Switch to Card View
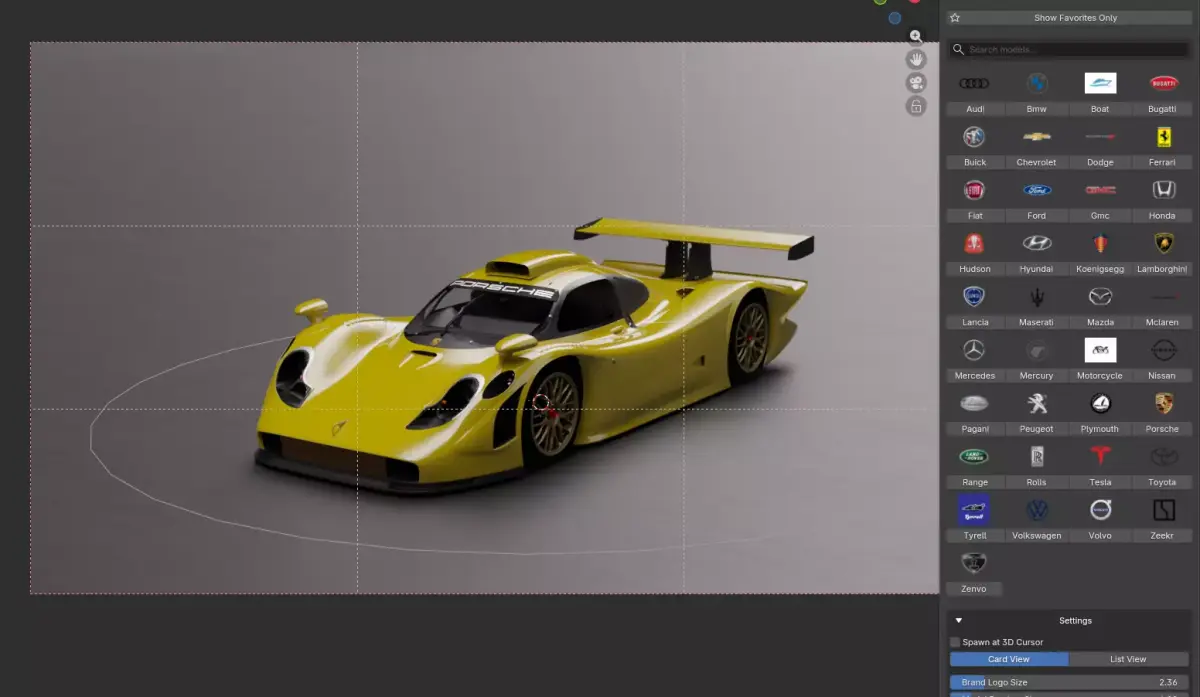1200x697 pixels. tap(1009, 659)
